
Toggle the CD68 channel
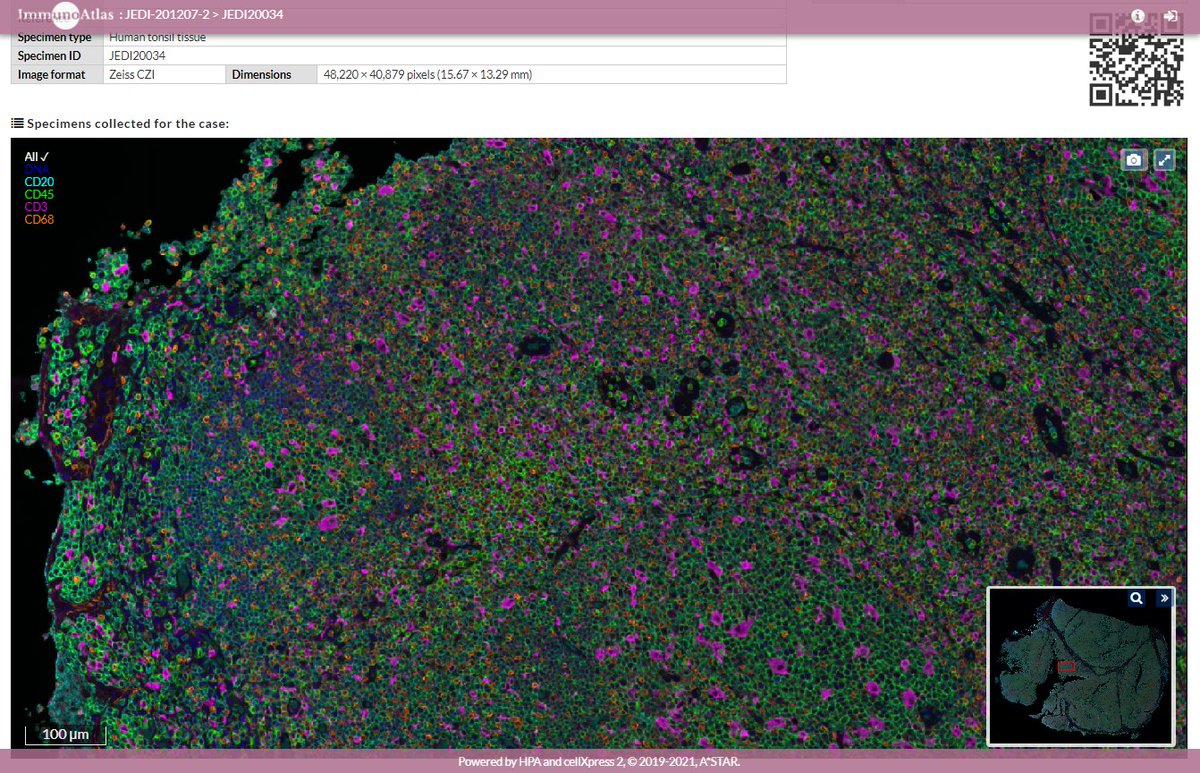tap(39, 219)
